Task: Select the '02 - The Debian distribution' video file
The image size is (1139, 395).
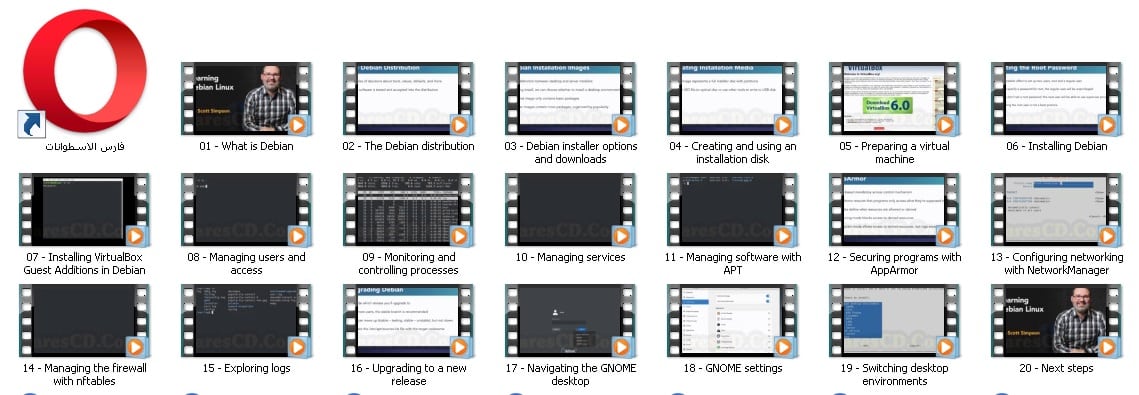Action: point(408,99)
